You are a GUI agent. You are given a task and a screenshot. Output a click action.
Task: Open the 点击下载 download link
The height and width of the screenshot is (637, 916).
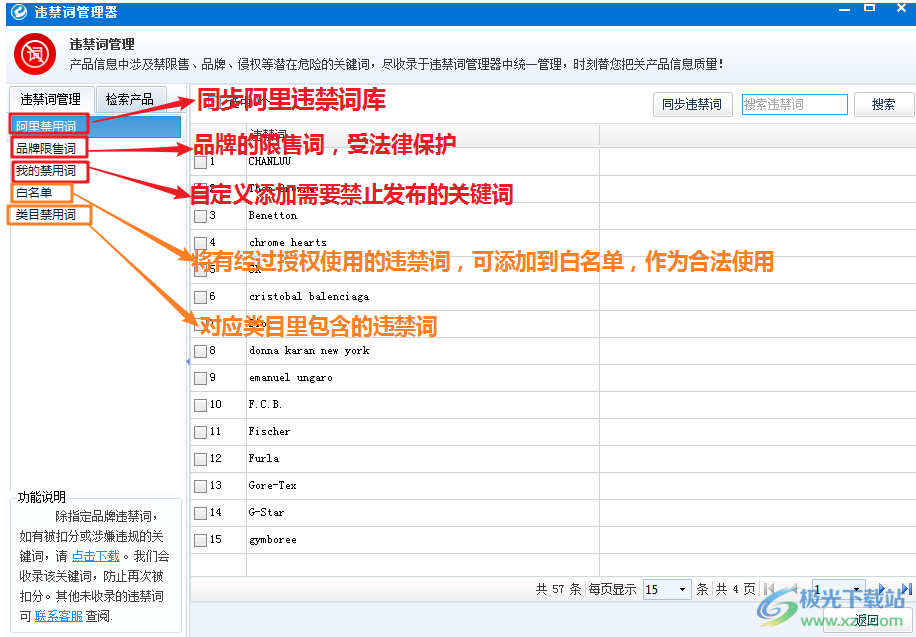[96, 556]
